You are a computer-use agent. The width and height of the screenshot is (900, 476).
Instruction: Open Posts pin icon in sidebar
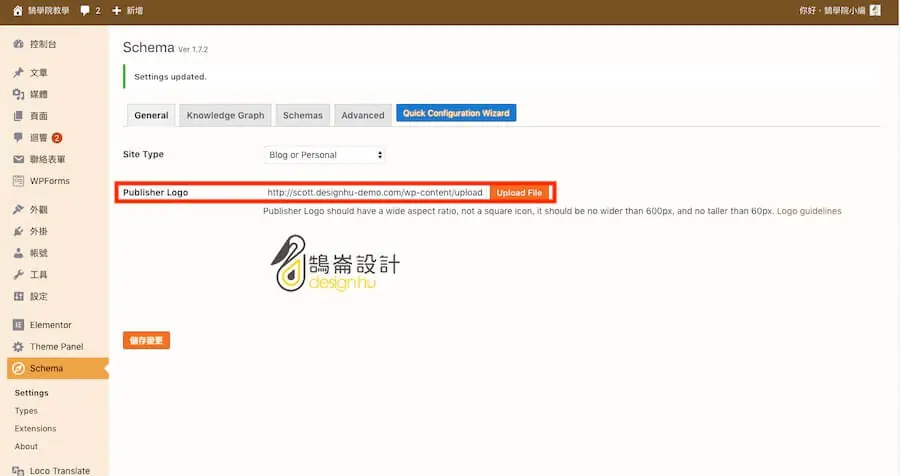pos(18,72)
